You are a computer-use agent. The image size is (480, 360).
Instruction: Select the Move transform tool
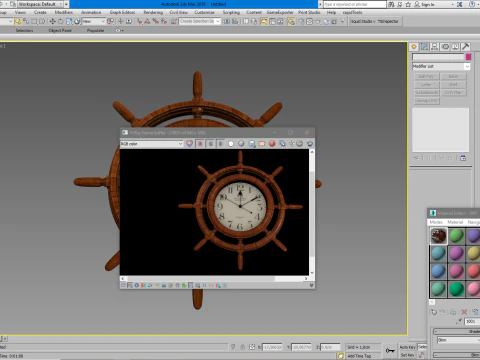(53, 21)
